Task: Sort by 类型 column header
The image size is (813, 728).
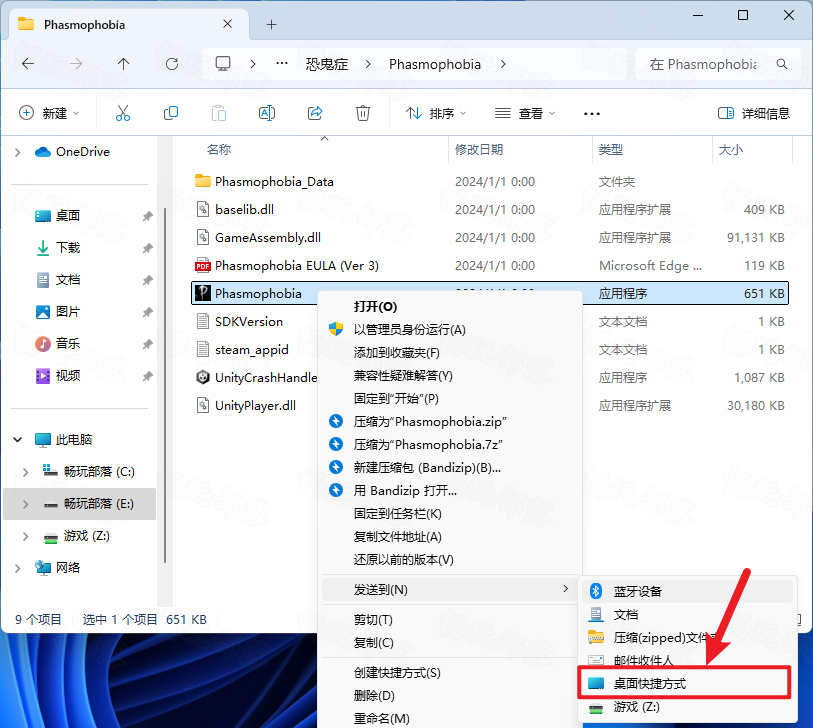Action: [x=610, y=150]
